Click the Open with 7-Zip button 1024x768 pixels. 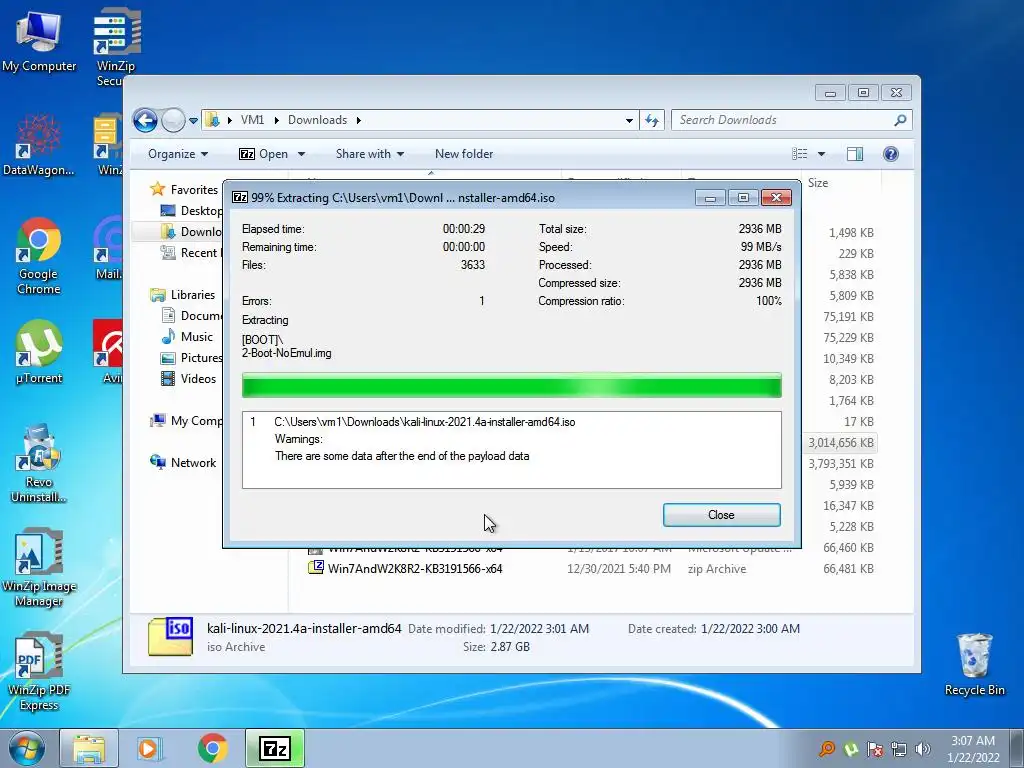click(x=264, y=154)
